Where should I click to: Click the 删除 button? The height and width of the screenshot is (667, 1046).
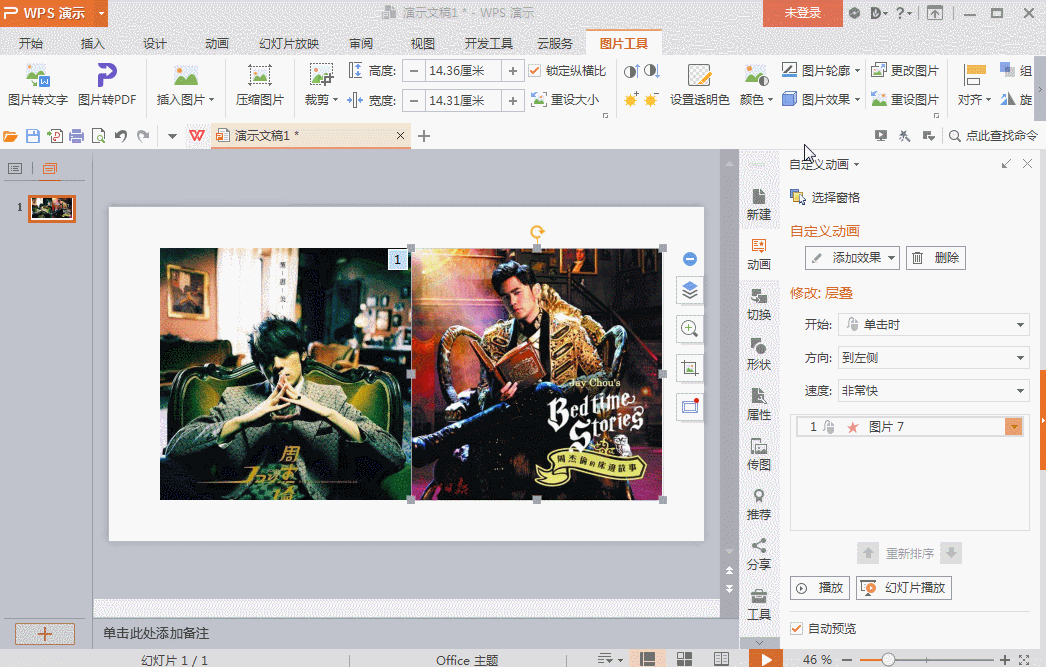(935, 258)
